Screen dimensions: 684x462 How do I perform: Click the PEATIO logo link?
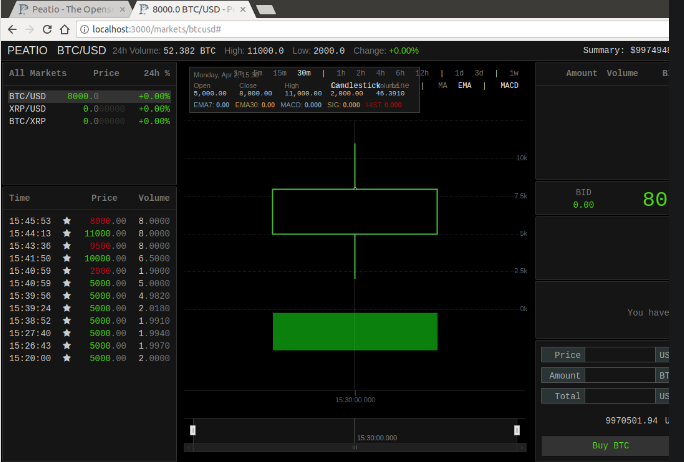pos(26,50)
